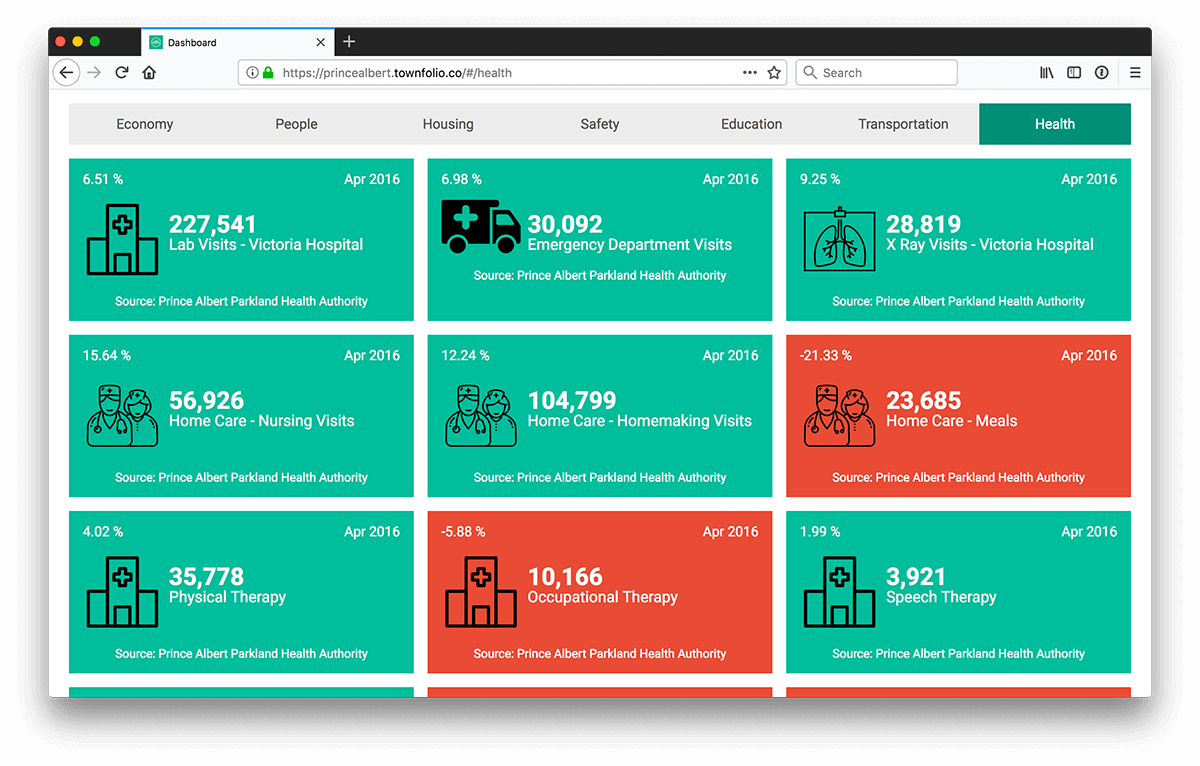Click the circular extension icon in toolbar
Viewport: 1200px width, 766px height.
coord(1101,72)
